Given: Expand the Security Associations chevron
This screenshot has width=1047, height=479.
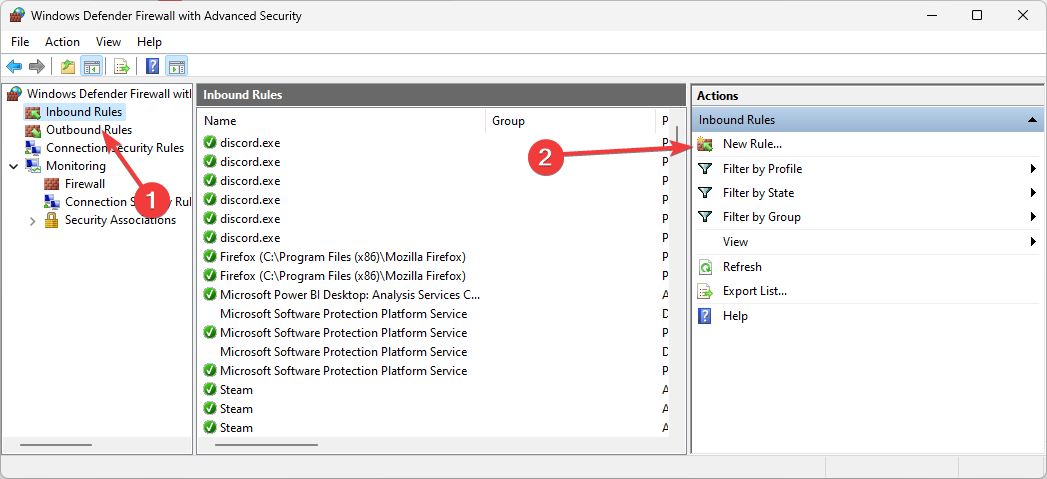Looking at the screenshot, I should (33, 220).
